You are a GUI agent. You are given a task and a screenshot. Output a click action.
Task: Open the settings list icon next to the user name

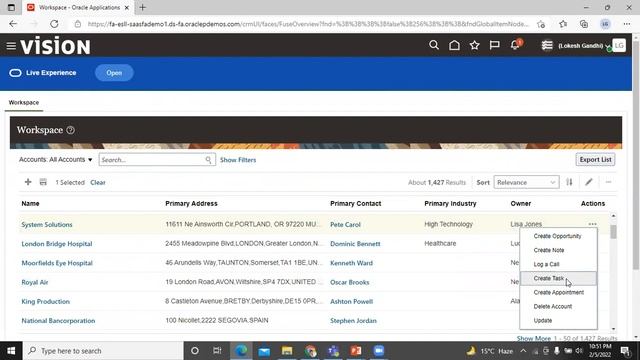[547, 45]
